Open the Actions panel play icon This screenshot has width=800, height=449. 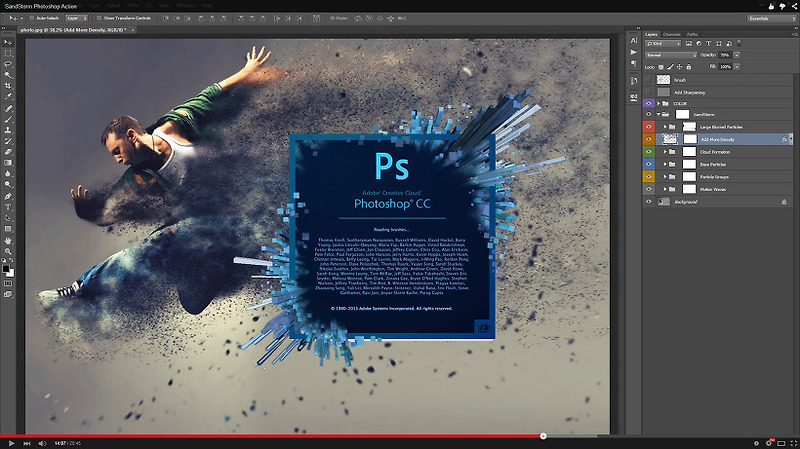(x=634, y=52)
